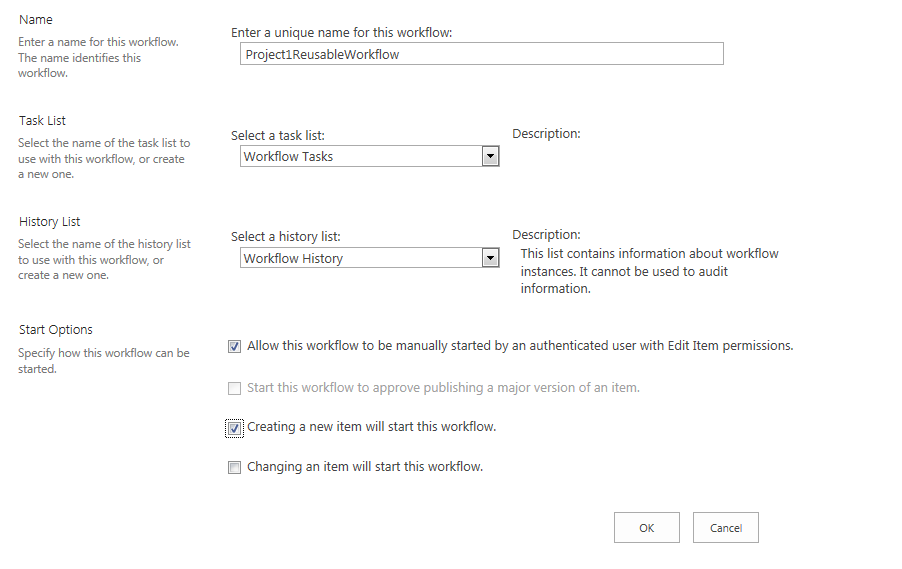Click the Task List section heading
This screenshot has width=902, height=569.
point(43,121)
